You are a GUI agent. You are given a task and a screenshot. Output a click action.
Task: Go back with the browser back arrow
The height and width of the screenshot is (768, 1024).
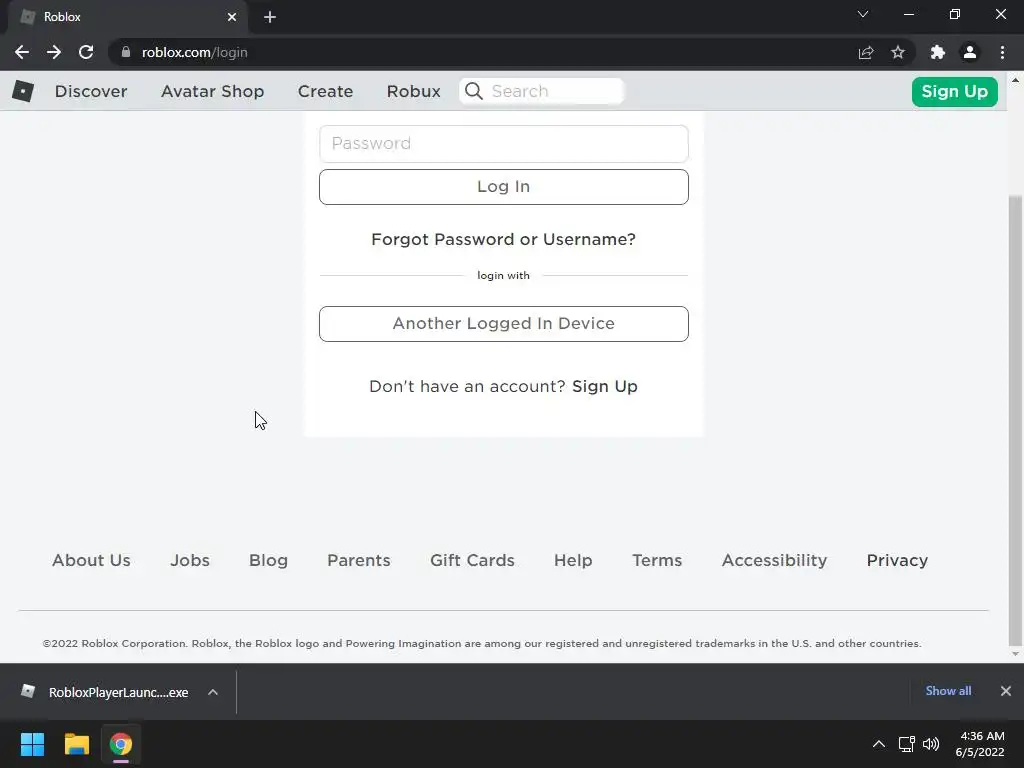coord(22,52)
